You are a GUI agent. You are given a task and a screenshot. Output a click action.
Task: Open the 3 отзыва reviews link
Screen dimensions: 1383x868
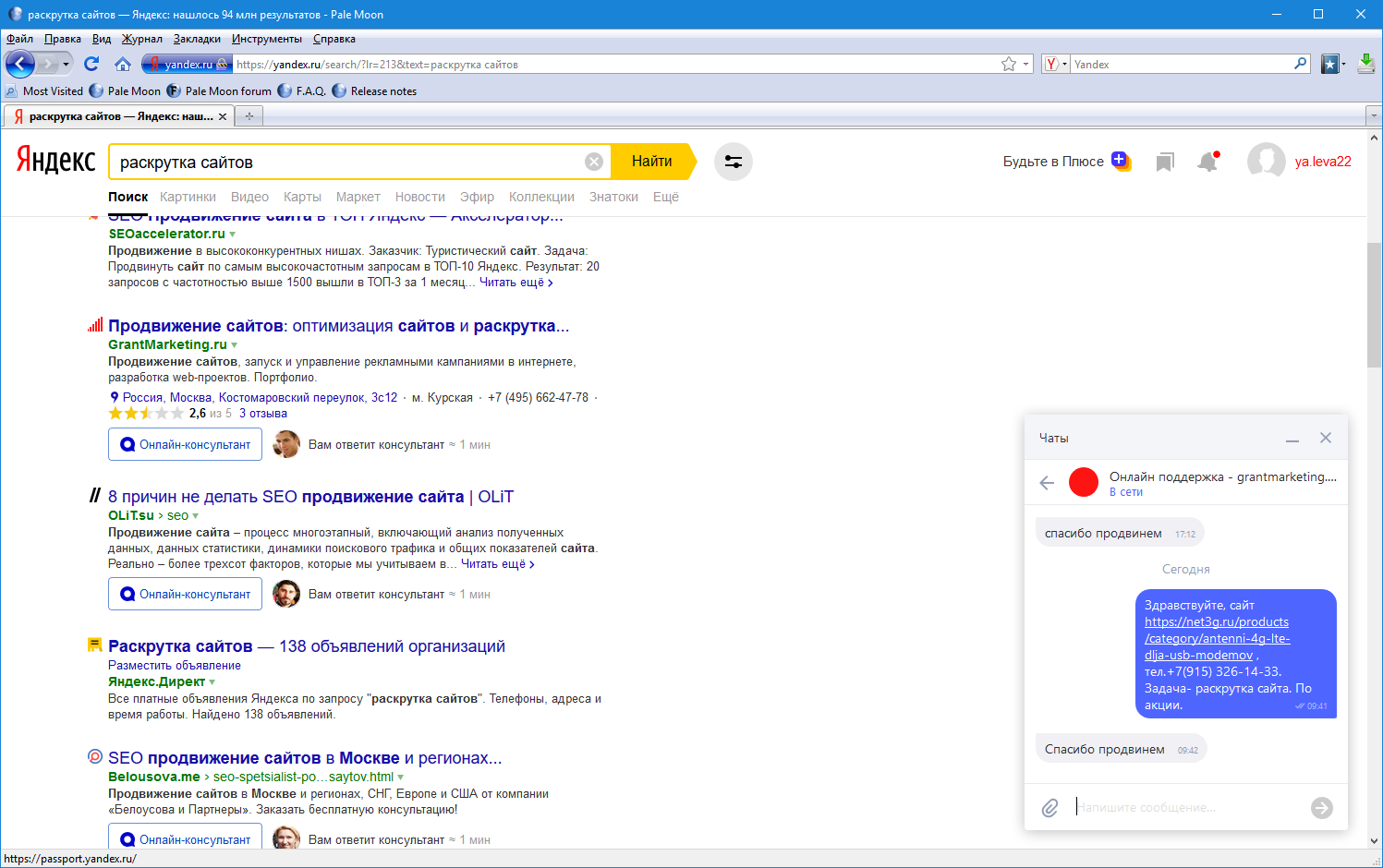point(263,414)
